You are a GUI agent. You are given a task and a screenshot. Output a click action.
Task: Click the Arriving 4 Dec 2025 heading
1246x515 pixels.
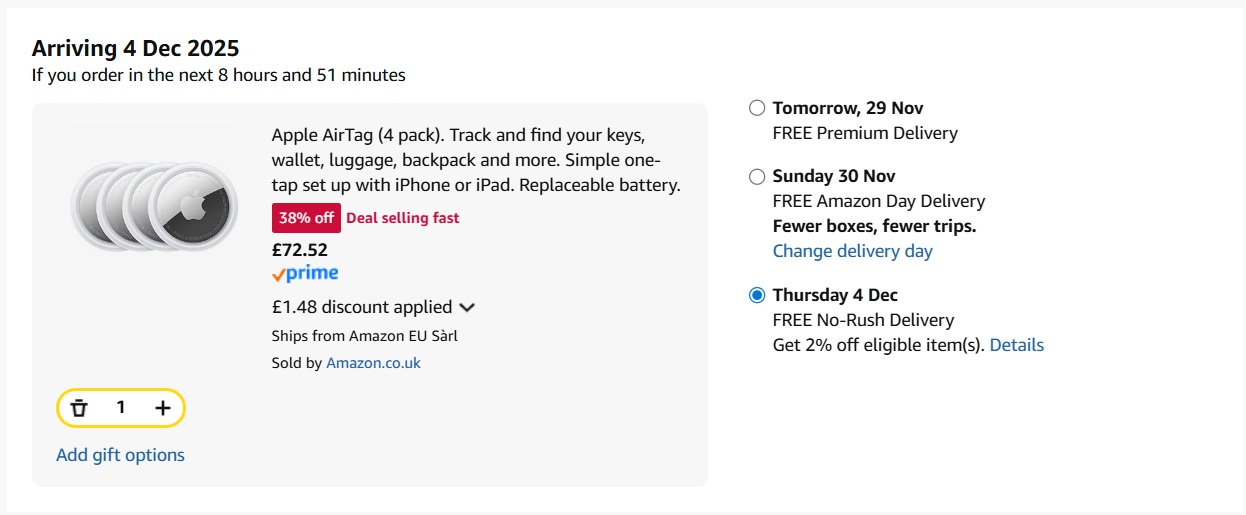click(135, 48)
